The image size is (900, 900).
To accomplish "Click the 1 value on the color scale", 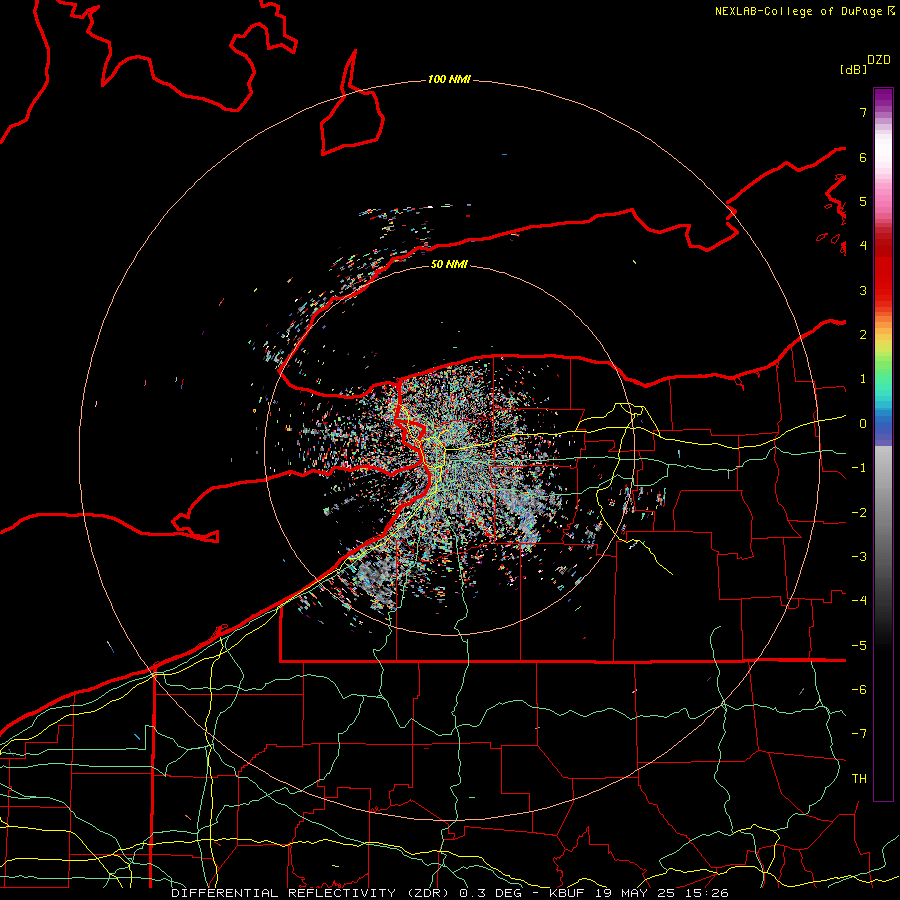I will pyautogui.click(x=863, y=379).
